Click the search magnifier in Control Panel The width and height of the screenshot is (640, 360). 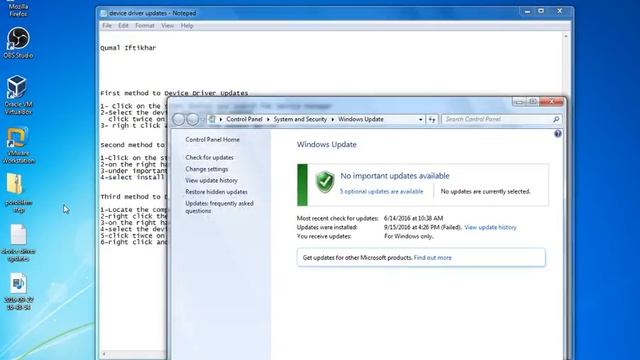[556, 119]
